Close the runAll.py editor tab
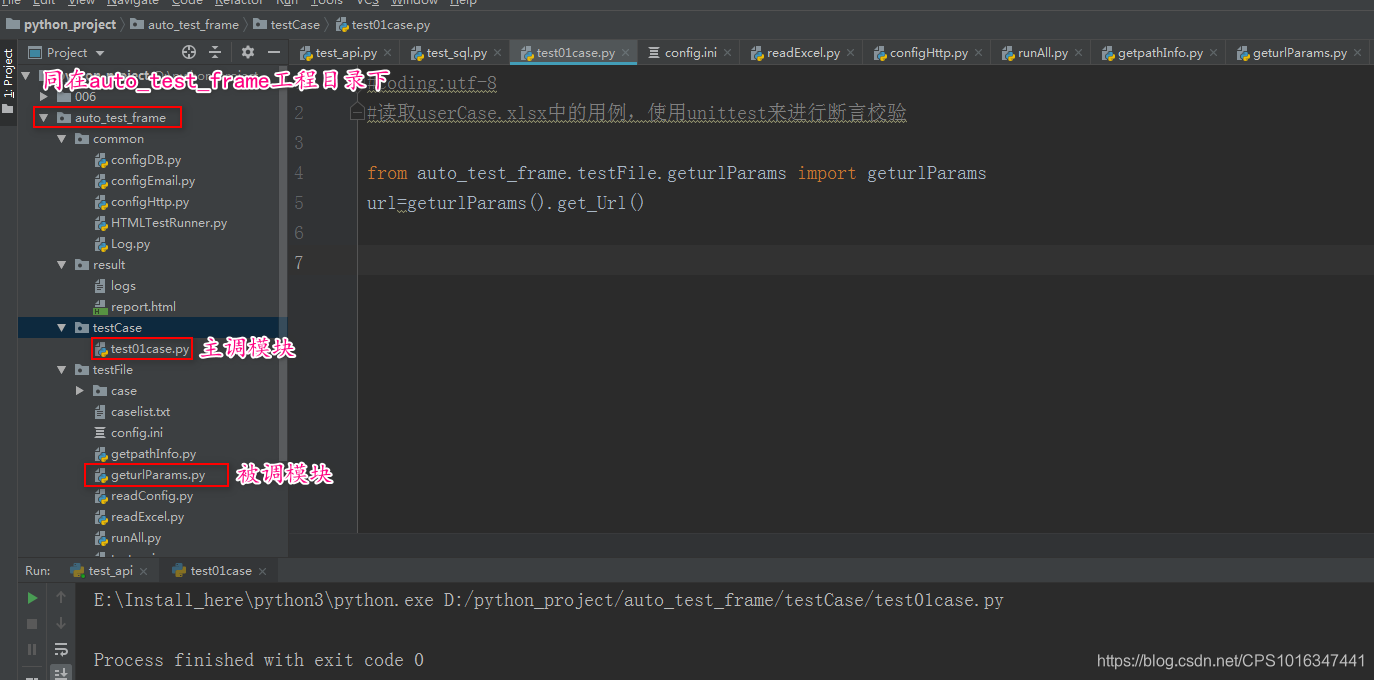The image size is (1374, 680). [x=1079, y=53]
